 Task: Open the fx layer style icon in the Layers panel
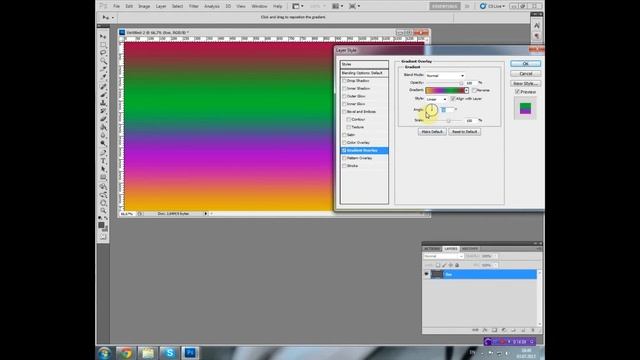(485, 330)
